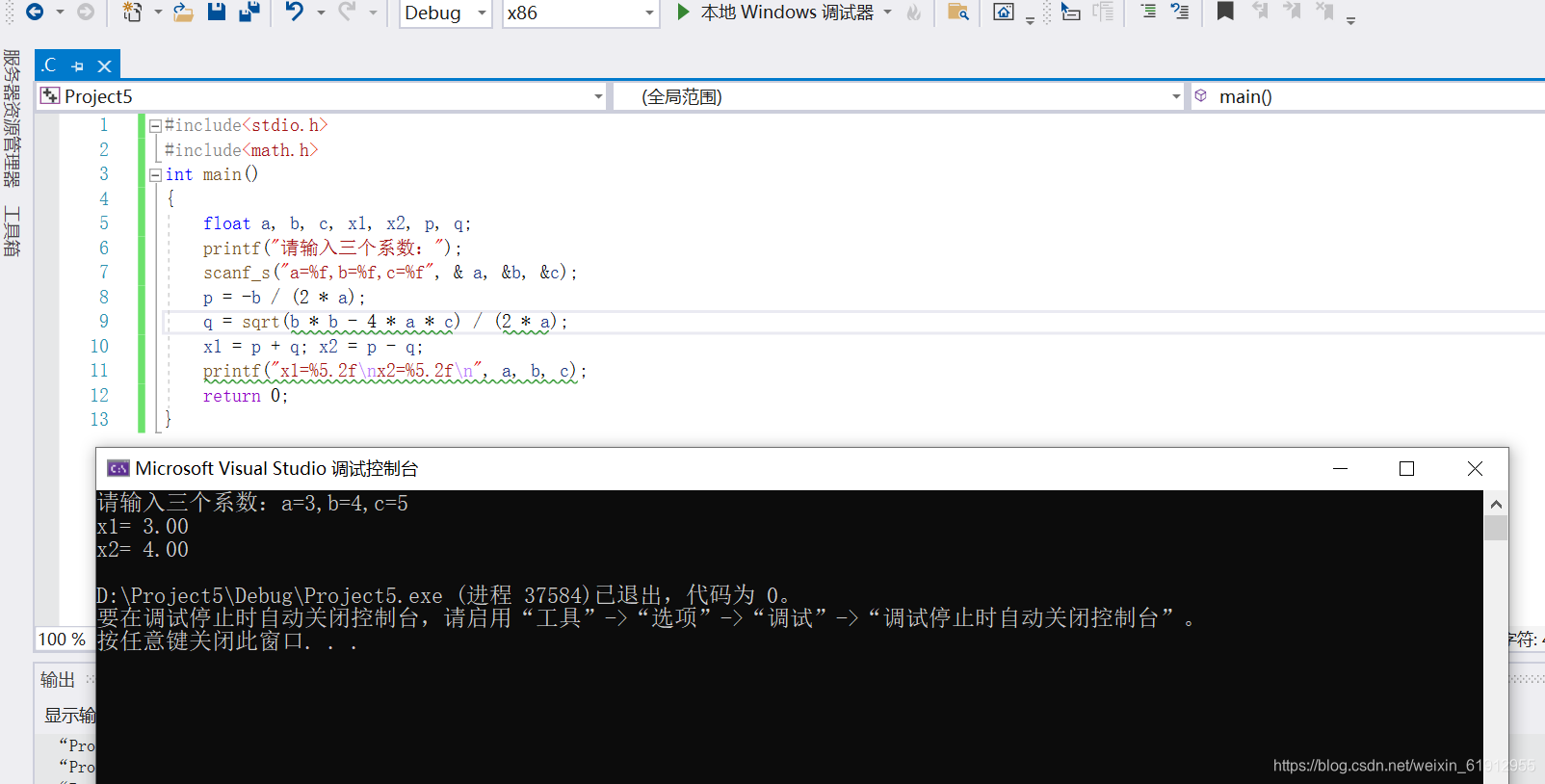The height and width of the screenshot is (784, 1545).
Task: Open Find in Files folder-search icon
Action: (x=957, y=12)
